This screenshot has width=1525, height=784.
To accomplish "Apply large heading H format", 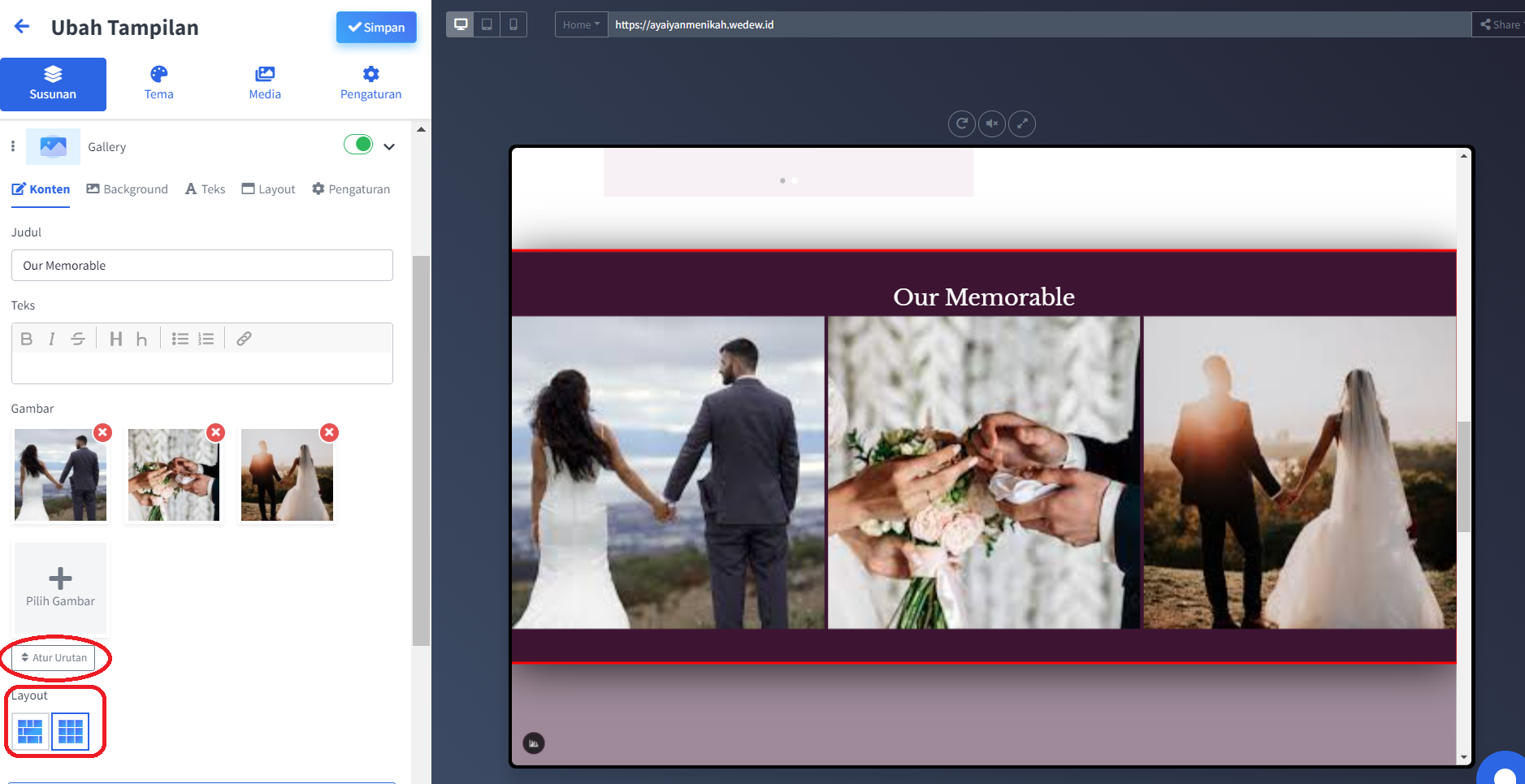I will point(116,339).
